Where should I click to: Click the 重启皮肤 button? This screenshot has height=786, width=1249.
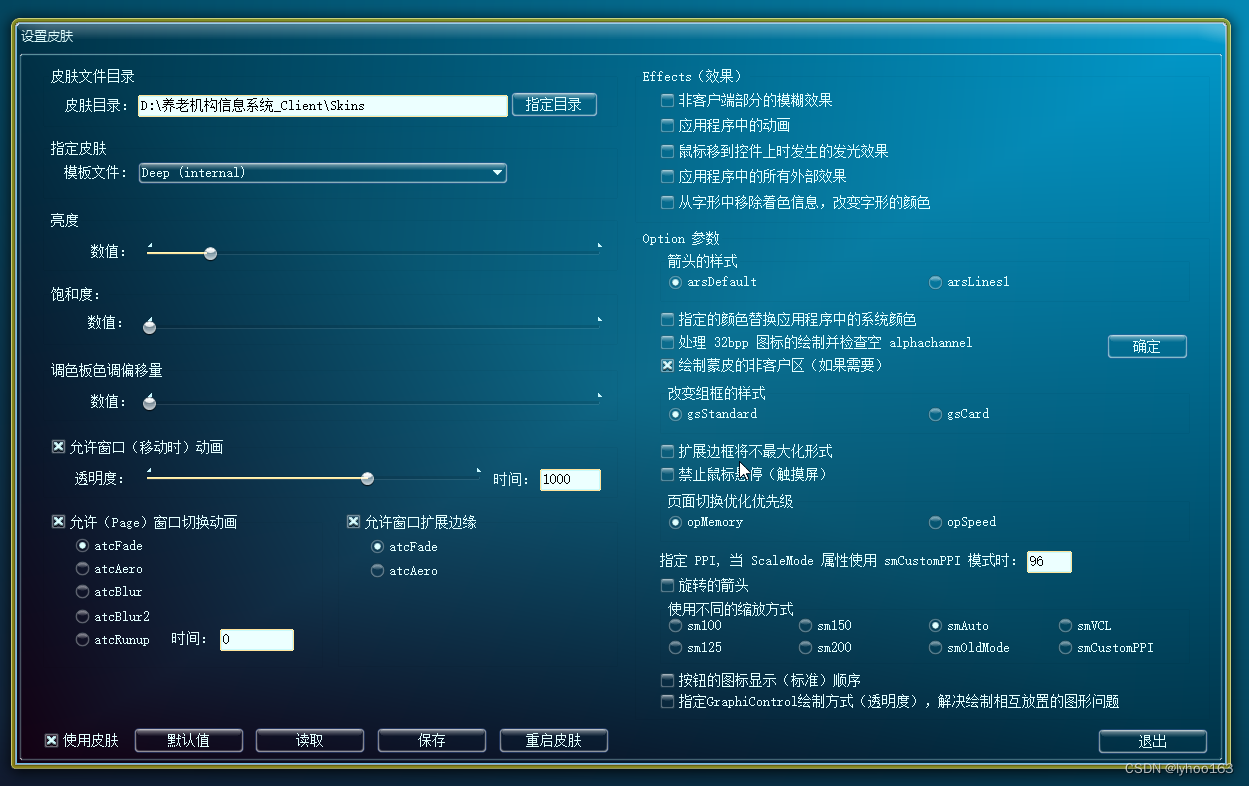[x=553, y=740]
